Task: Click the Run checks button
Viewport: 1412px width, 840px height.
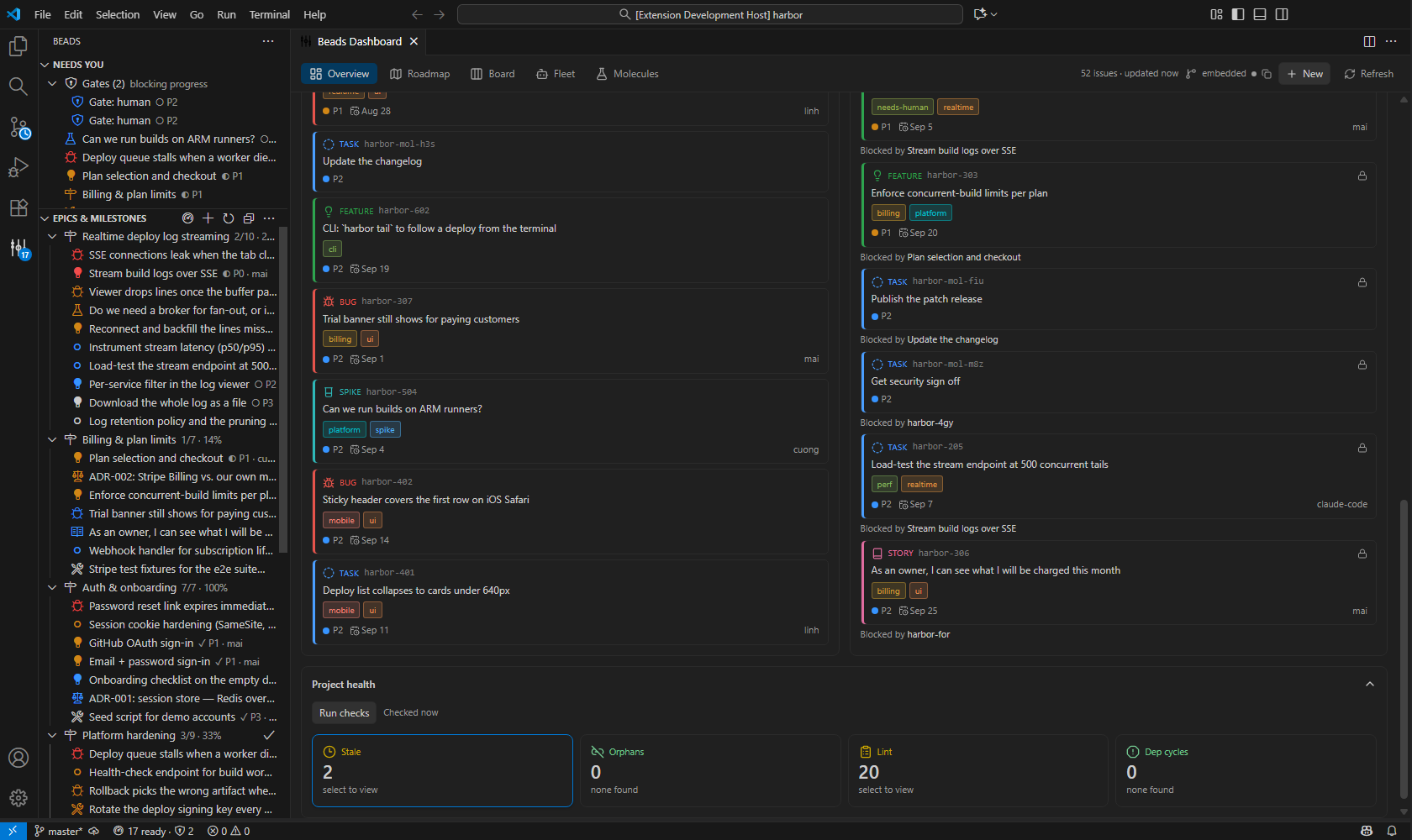Action: click(345, 713)
